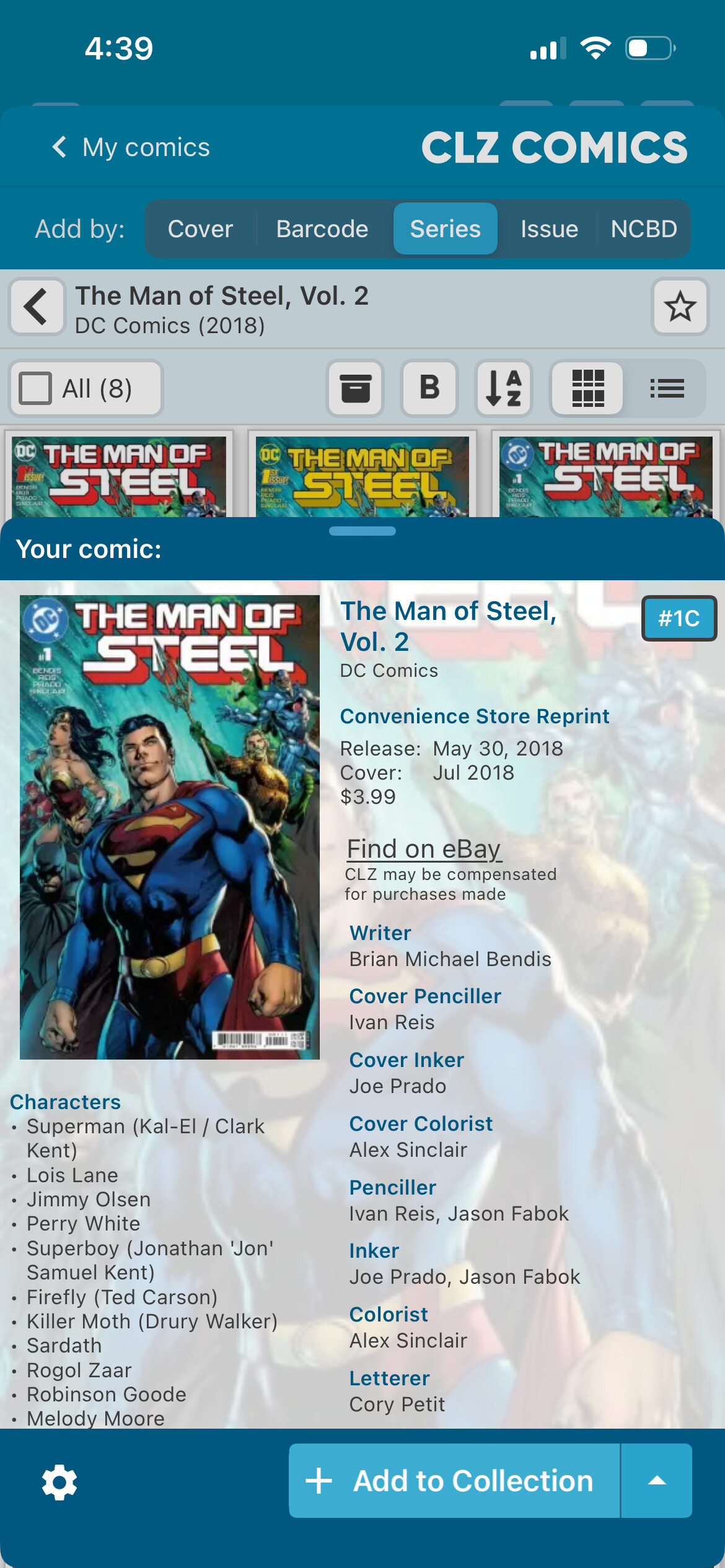The image size is (725, 1568).
Task: Tap the favorite star icon for series
Action: tap(680, 307)
